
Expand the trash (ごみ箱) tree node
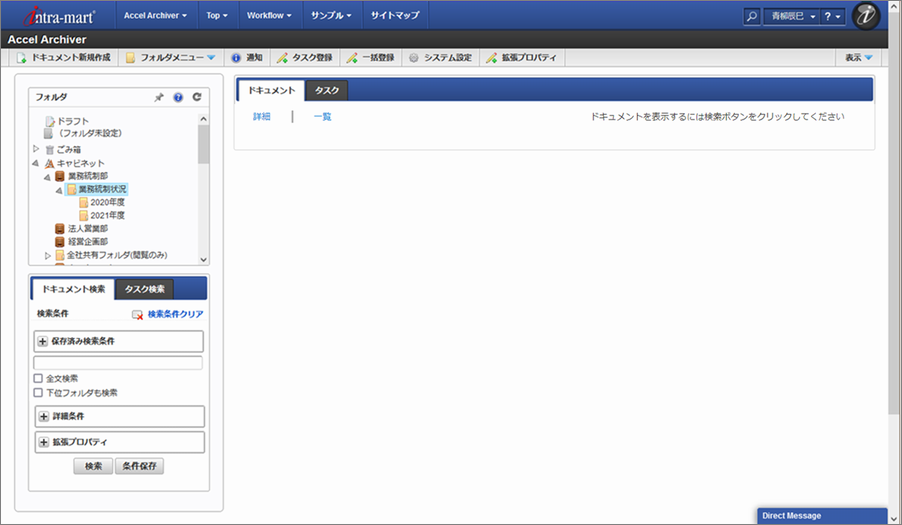pos(36,149)
